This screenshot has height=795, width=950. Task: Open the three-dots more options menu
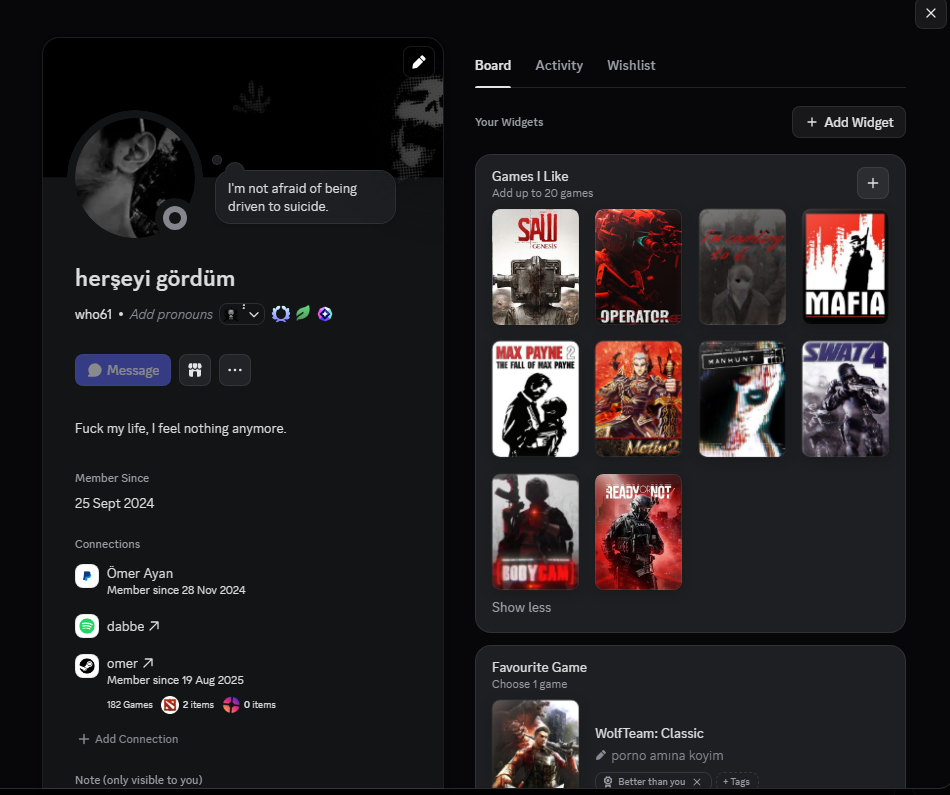235,370
